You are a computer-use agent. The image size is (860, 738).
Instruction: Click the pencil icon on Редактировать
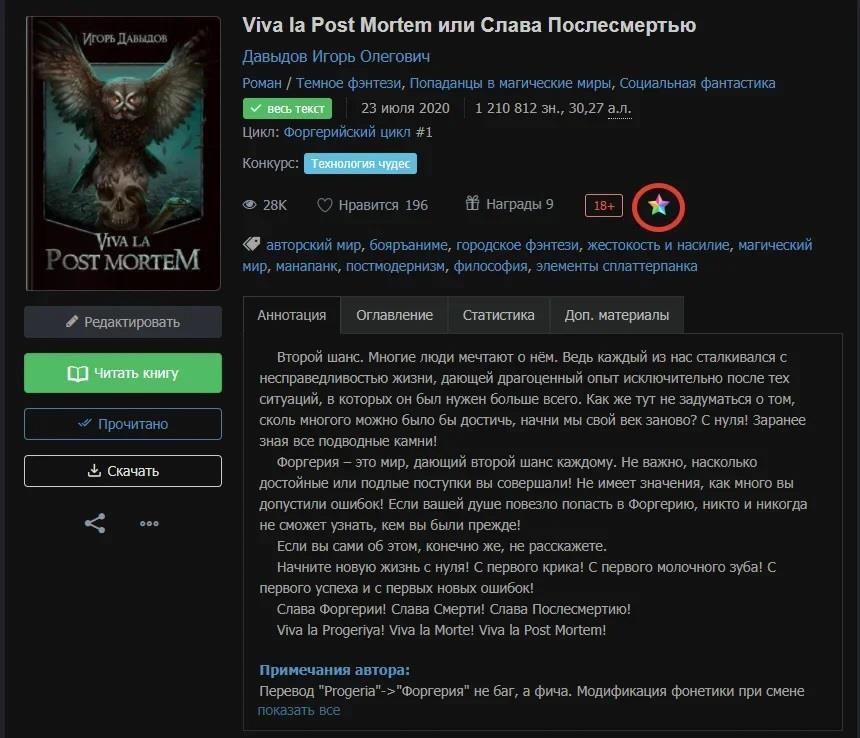[x=72, y=321]
